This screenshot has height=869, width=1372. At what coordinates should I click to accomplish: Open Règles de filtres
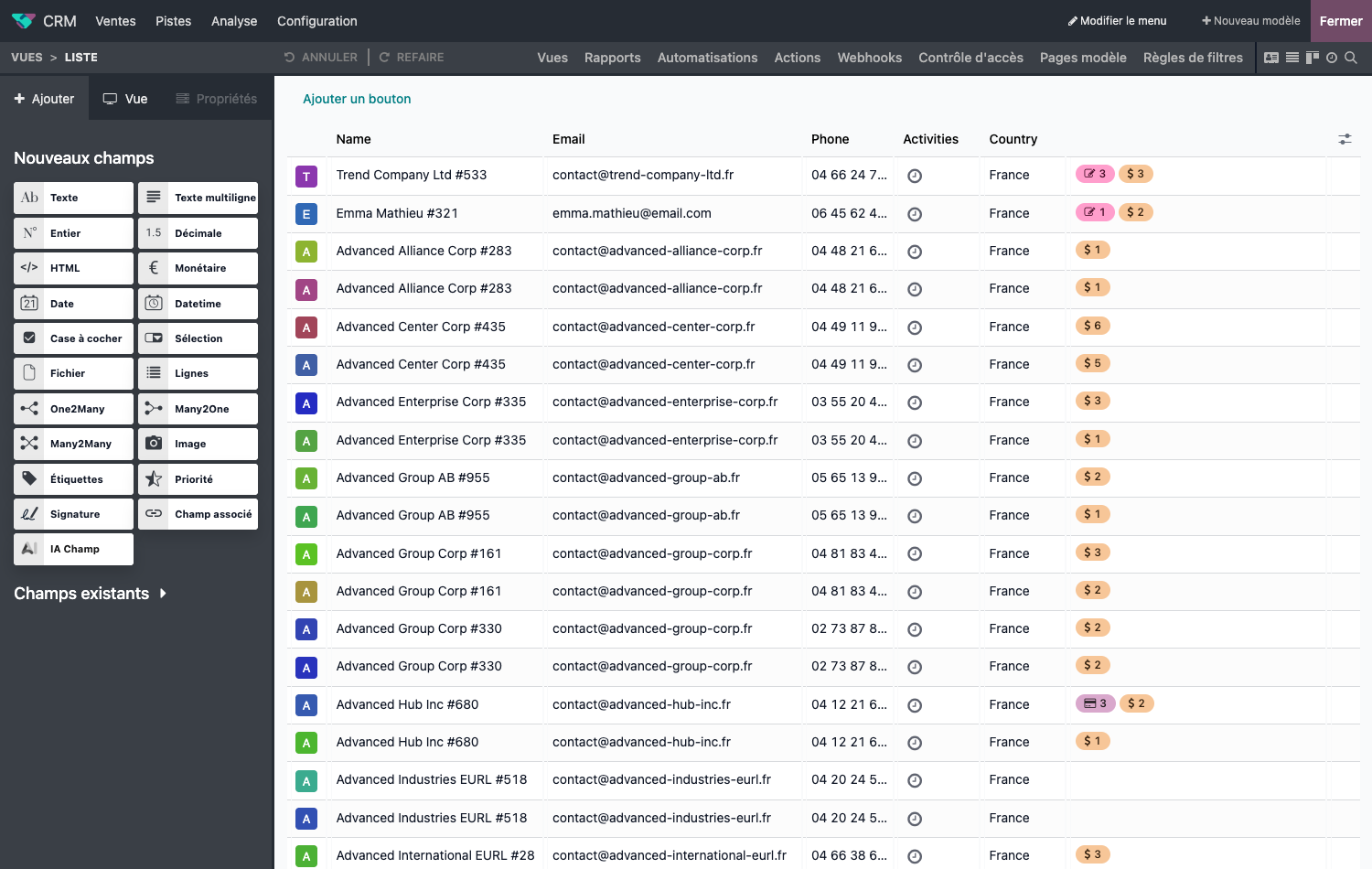(x=1193, y=58)
